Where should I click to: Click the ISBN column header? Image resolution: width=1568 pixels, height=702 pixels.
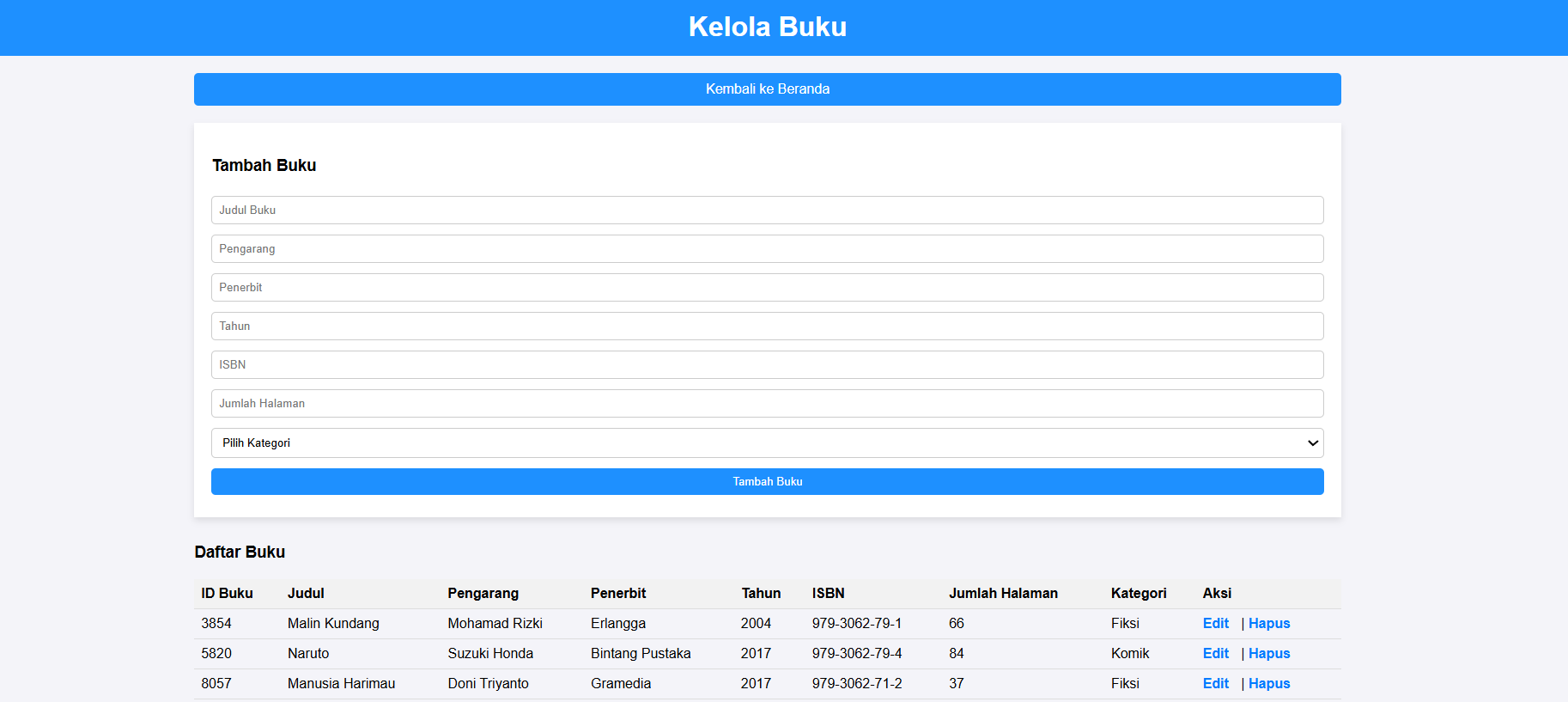[828, 593]
